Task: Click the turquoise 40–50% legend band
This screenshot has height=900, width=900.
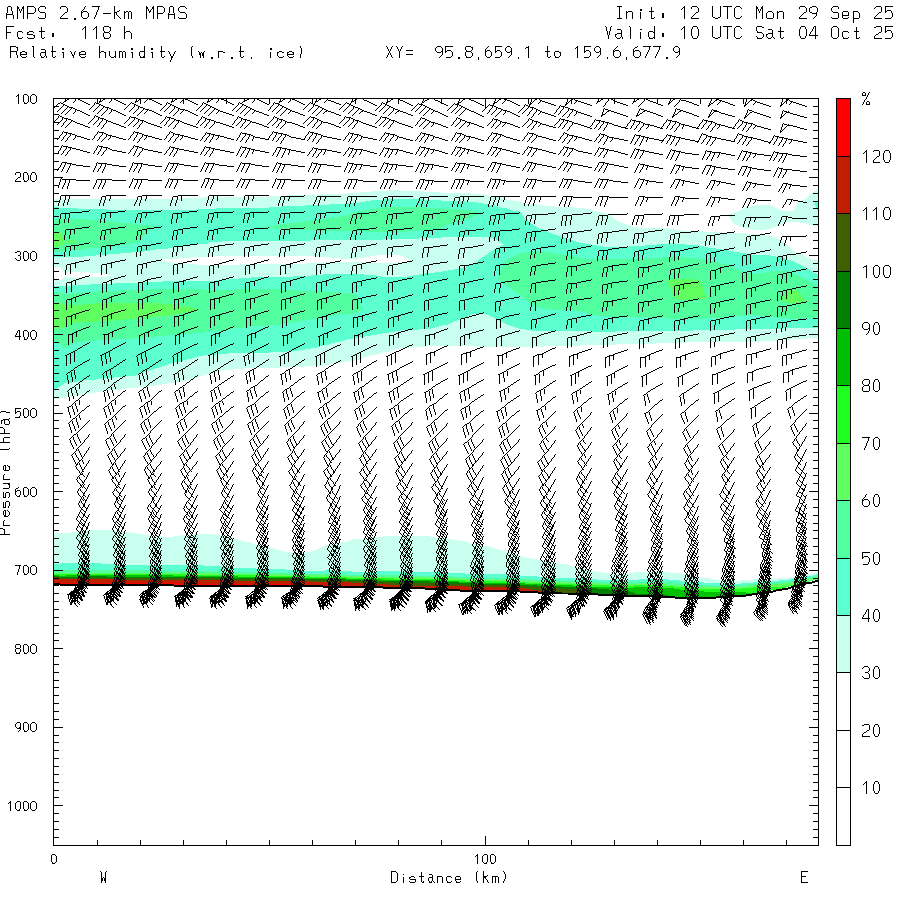Action: [x=843, y=587]
